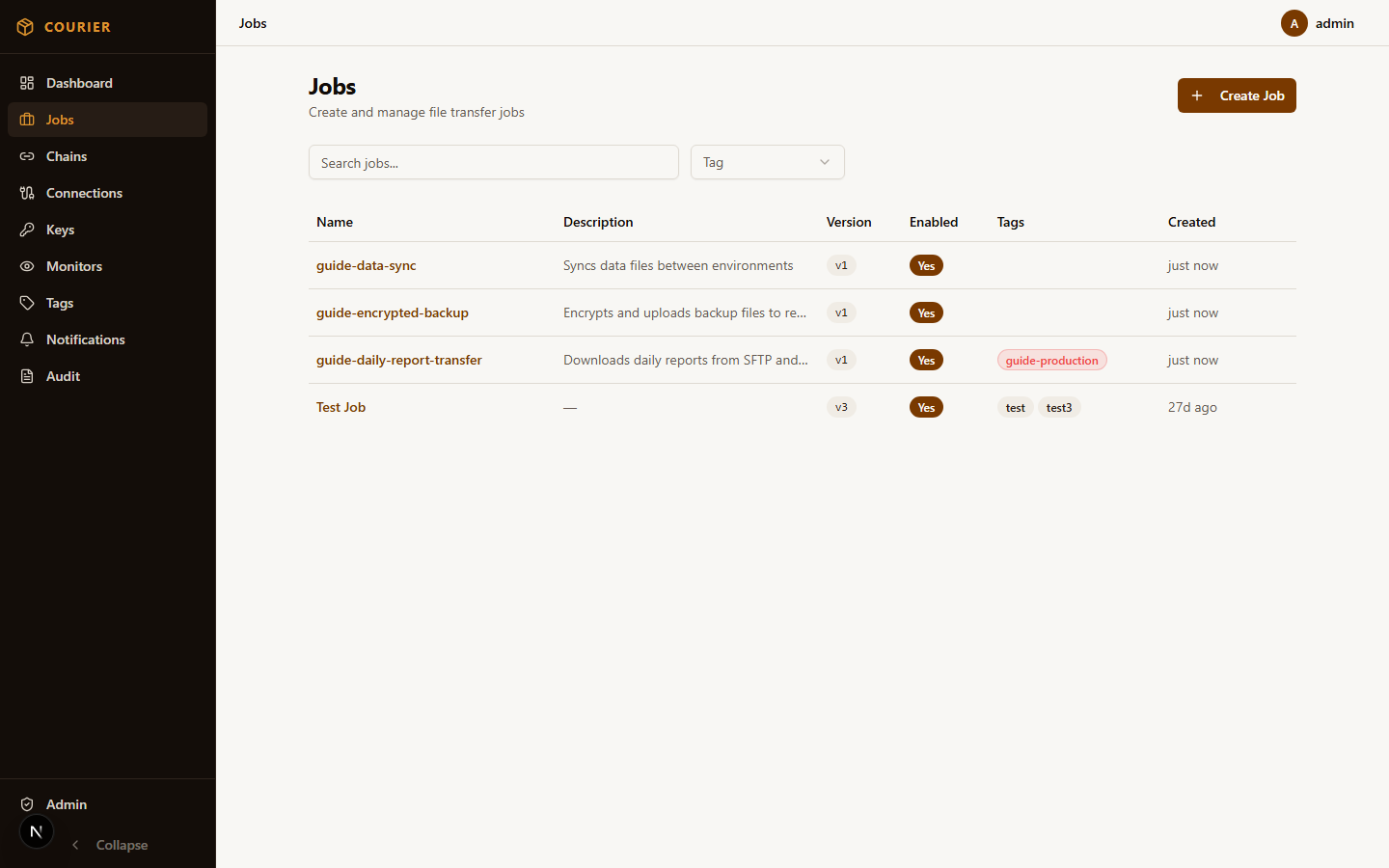Select Jobs in the sidebar menu

(x=60, y=120)
